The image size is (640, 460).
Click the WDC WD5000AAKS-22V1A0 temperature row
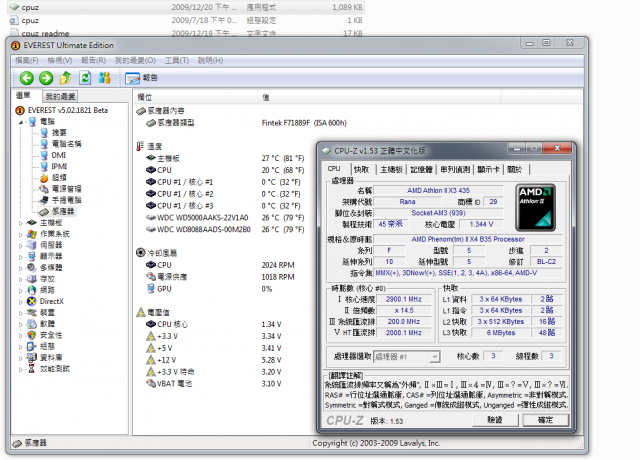[x=225, y=218]
